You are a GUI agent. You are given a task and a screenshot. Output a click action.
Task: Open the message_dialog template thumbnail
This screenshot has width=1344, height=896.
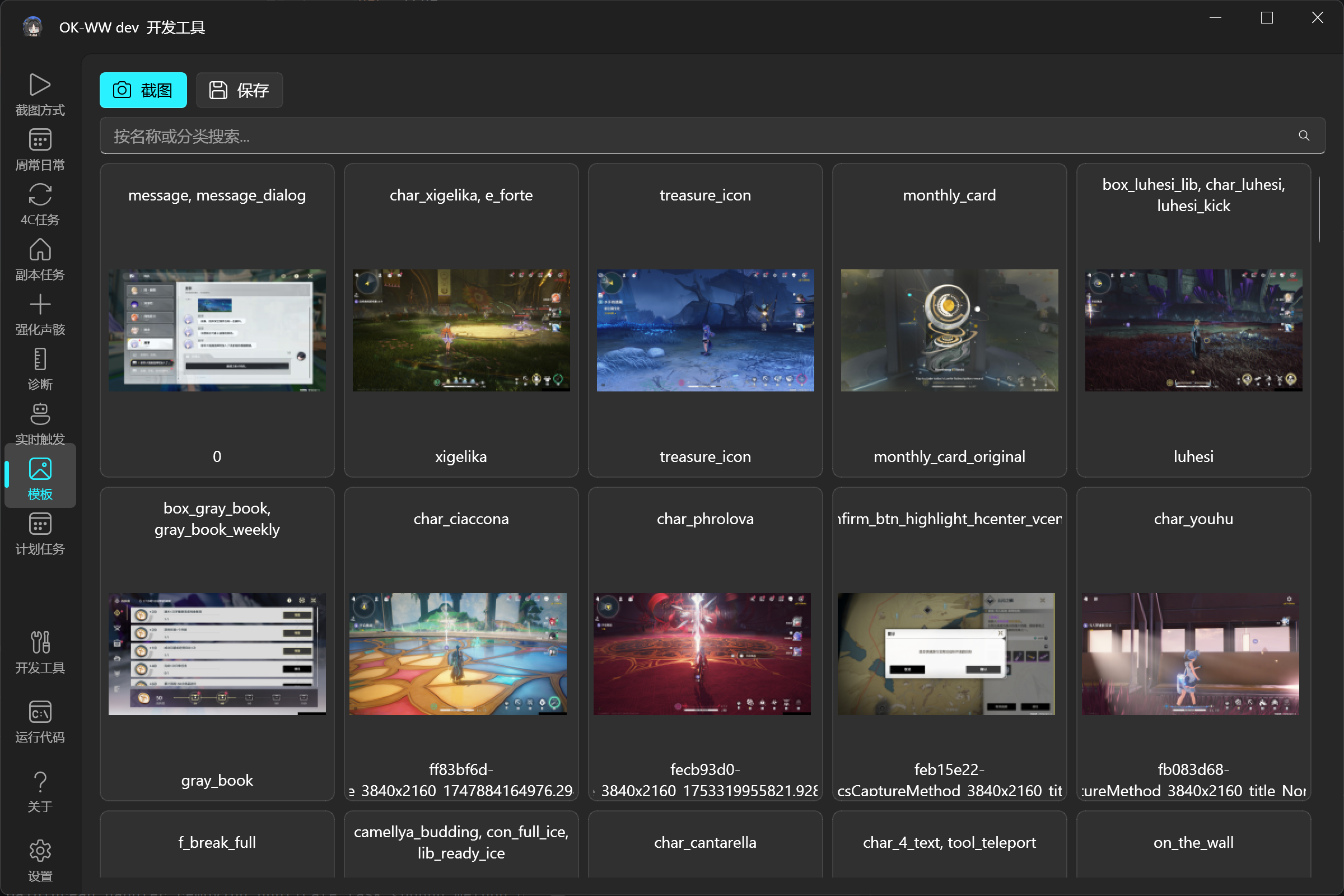click(x=217, y=330)
